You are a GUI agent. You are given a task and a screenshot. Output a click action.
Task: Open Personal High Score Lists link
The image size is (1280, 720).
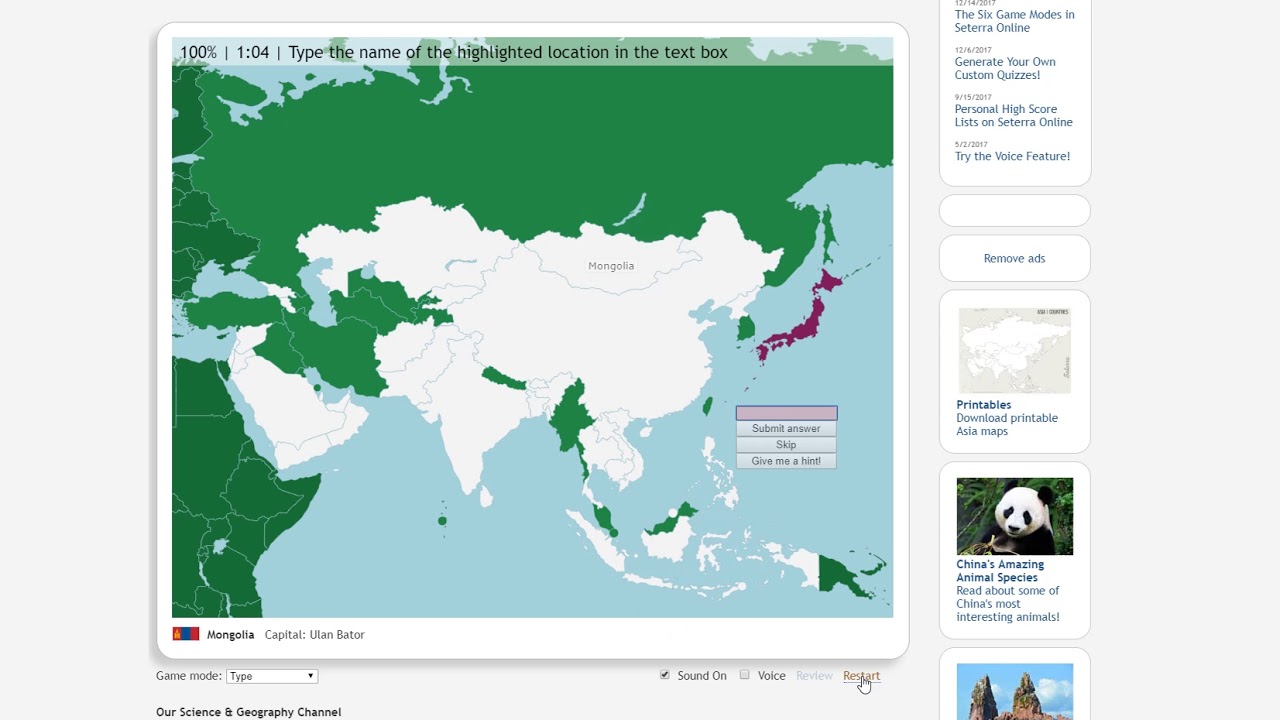coord(1013,115)
